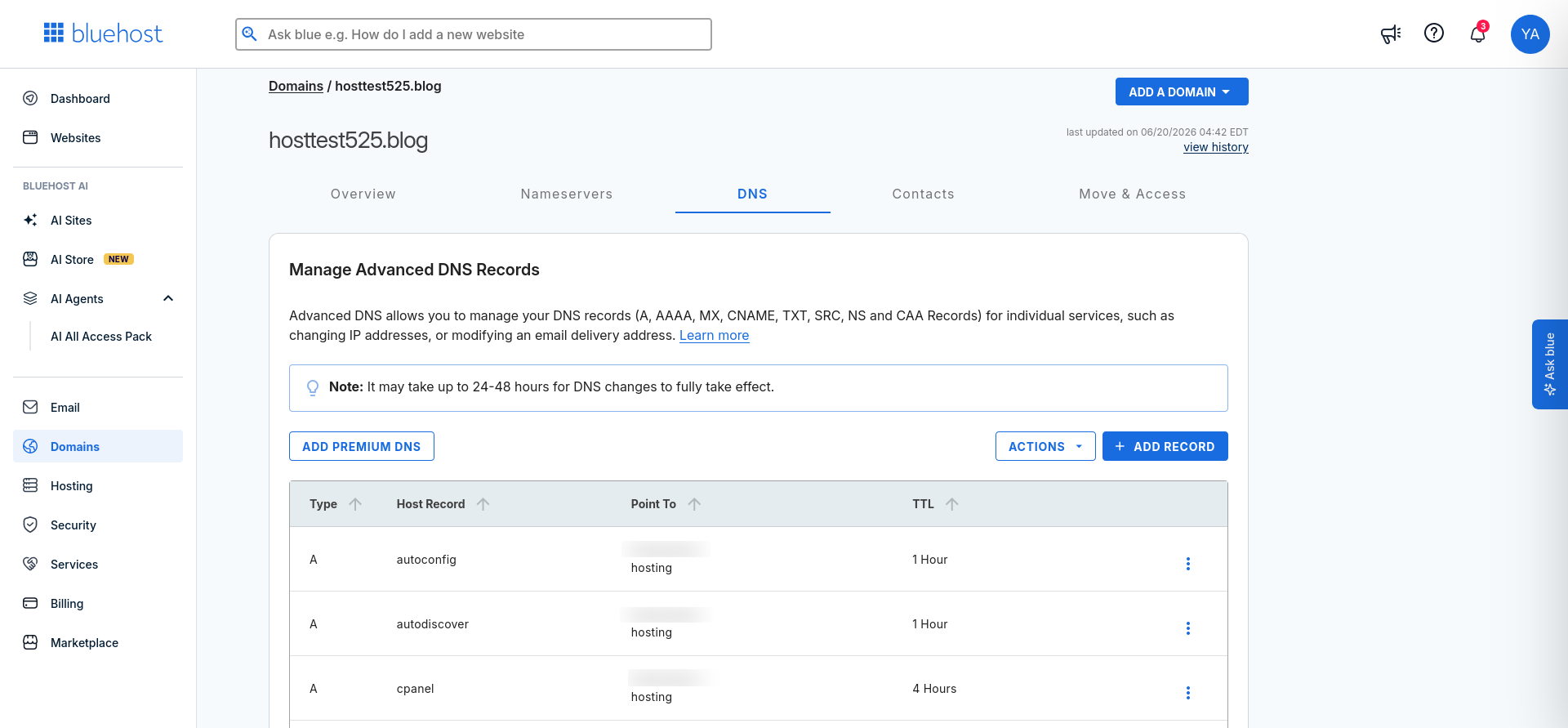Click the Security shield icon
1568x728 pixels.
pos(30,525)
